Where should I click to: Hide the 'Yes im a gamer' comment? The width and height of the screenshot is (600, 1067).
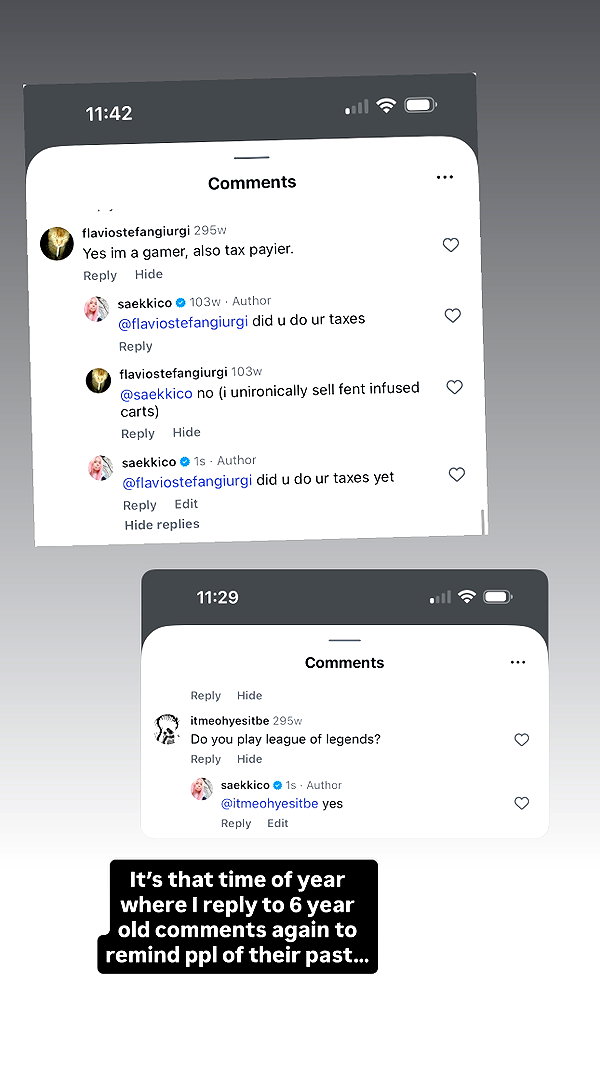point(149,274)
